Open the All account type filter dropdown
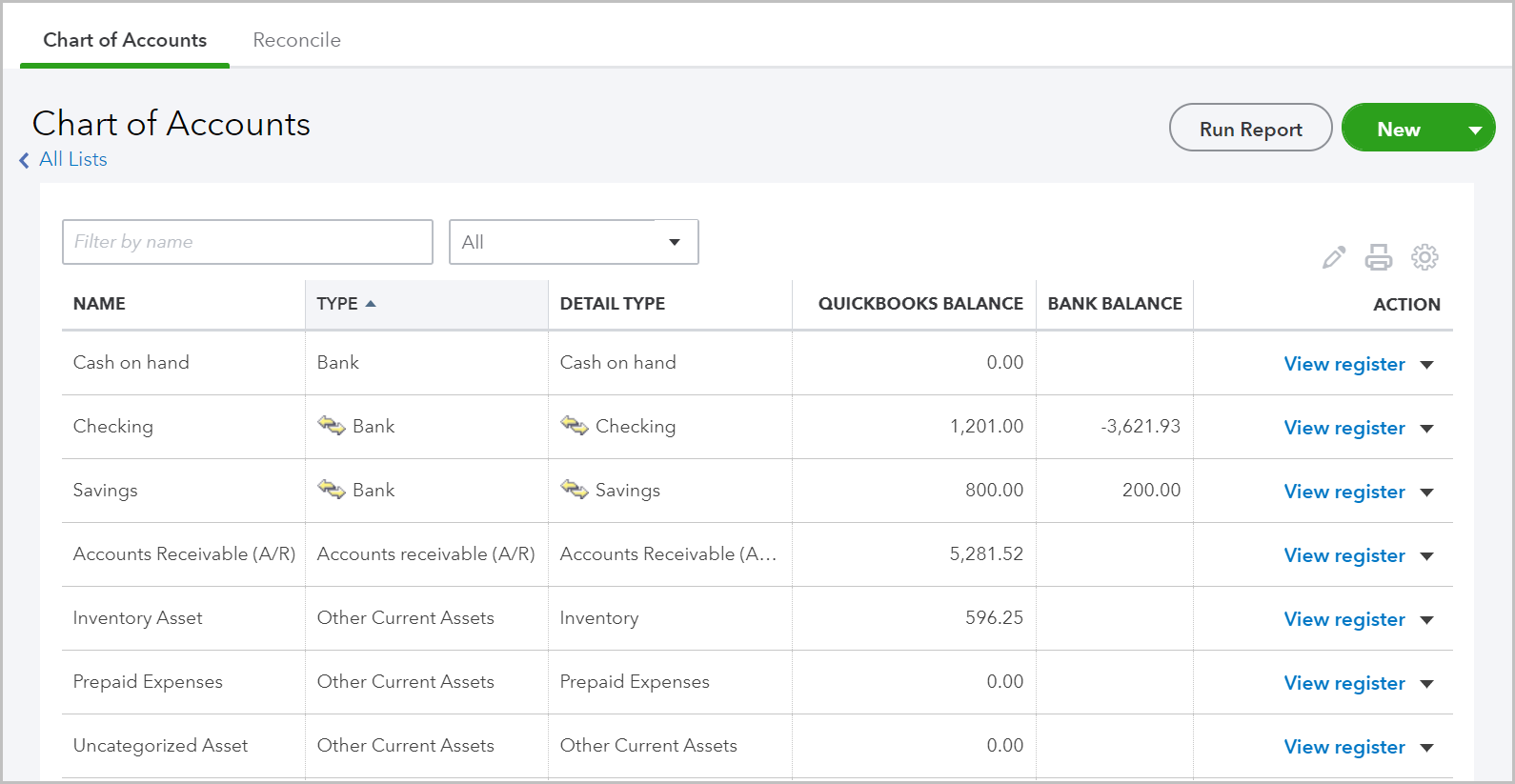Viewport: 1515px width, 784px height. (574, 242)
